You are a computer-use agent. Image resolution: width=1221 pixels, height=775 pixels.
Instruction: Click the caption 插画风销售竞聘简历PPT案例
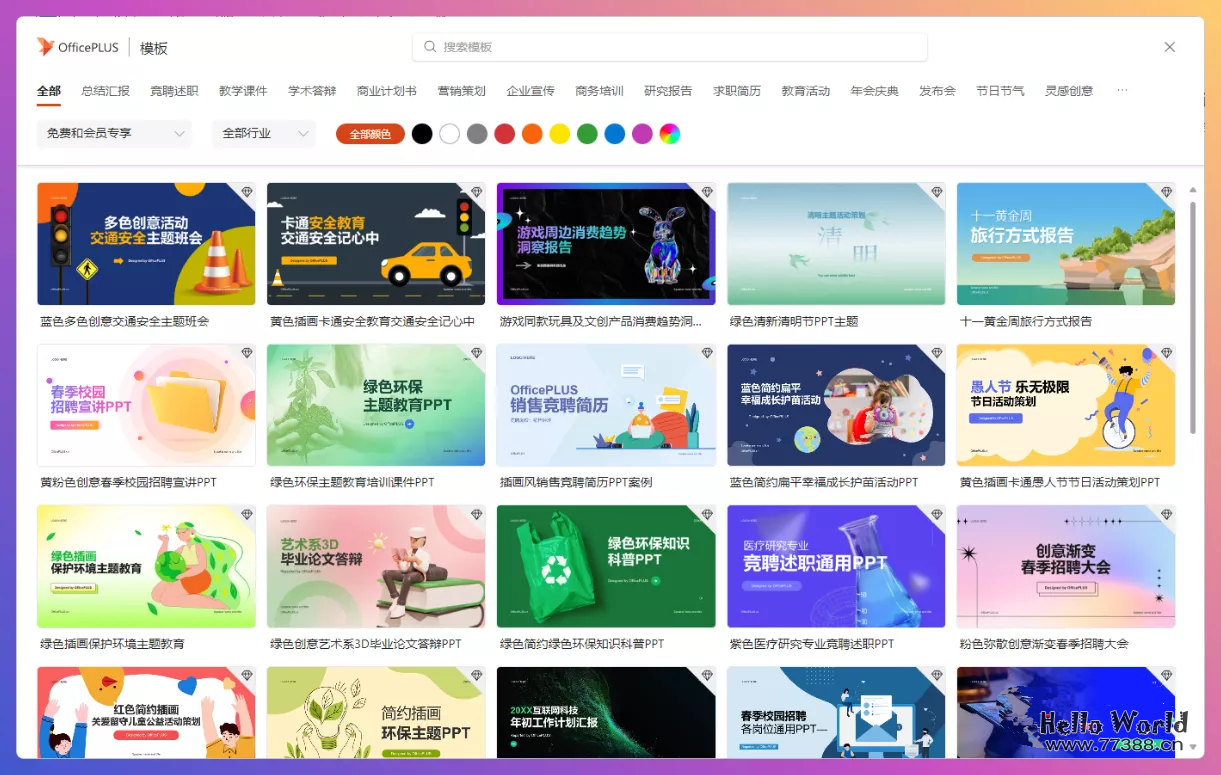tap(576, 483)
